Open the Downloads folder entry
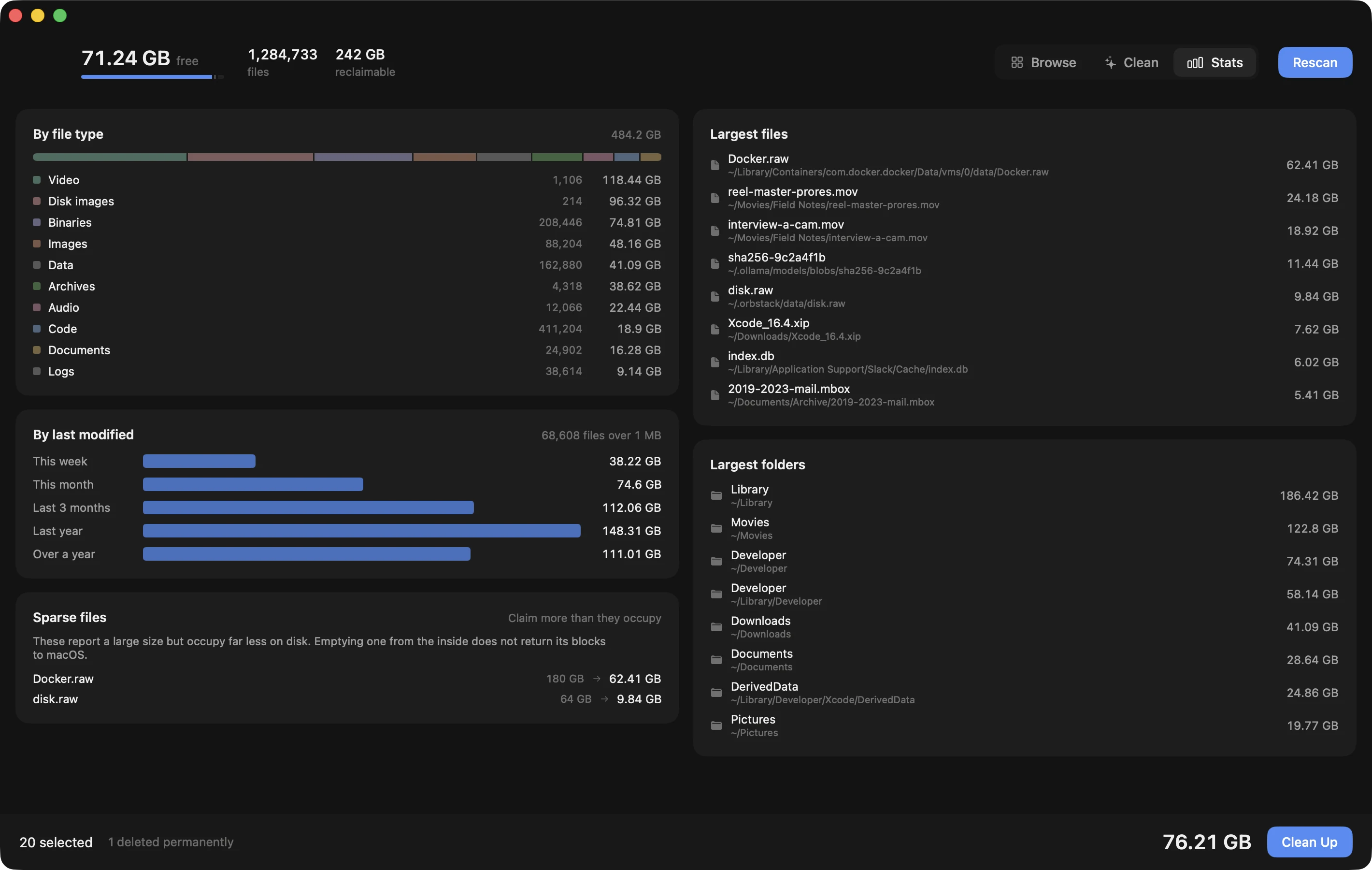Viewport: 1372px width, 870px height. [x=1024, y=627]
